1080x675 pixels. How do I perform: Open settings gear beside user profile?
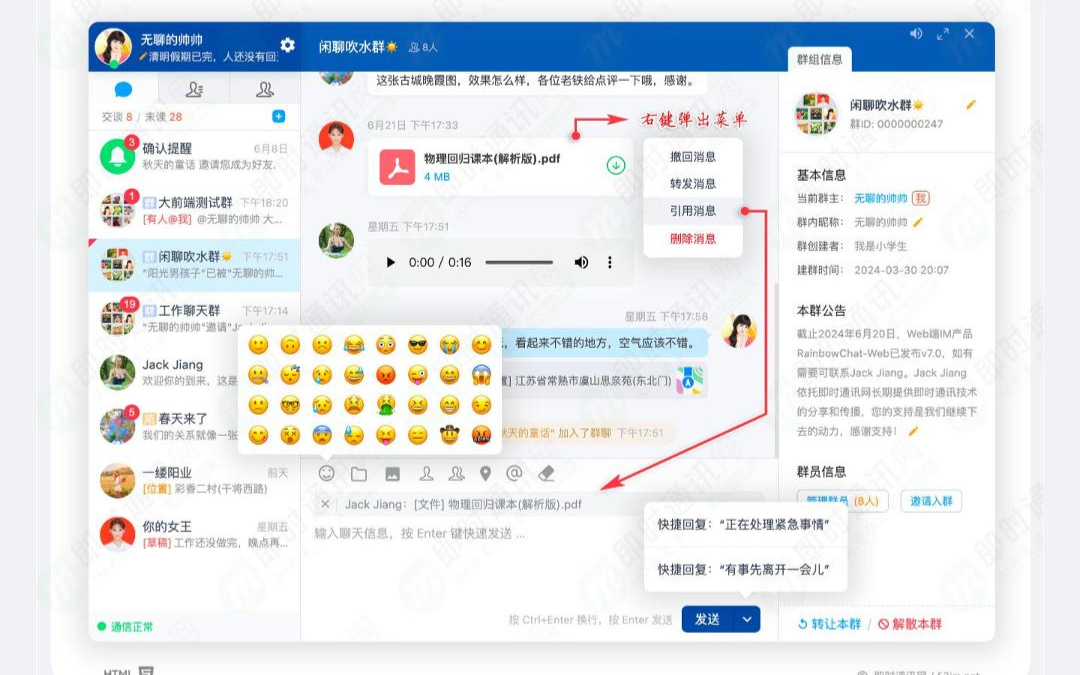click(288, 45)
